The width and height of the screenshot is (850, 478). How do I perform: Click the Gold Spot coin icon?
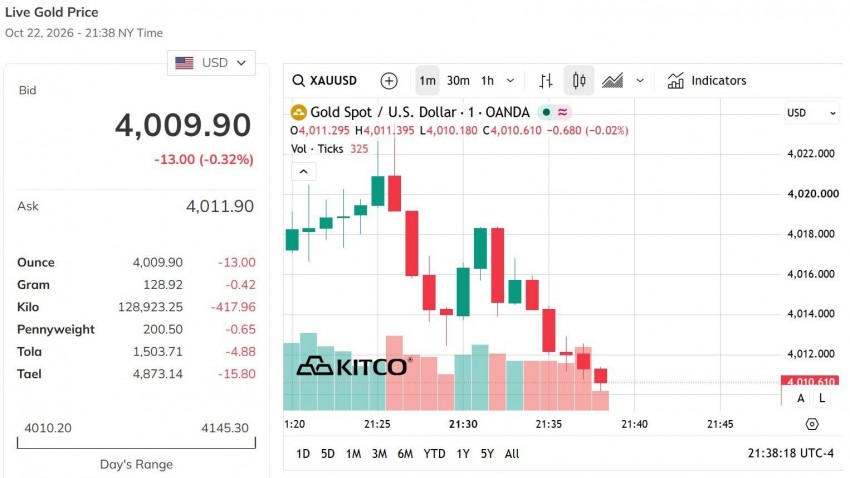[298, 112]
